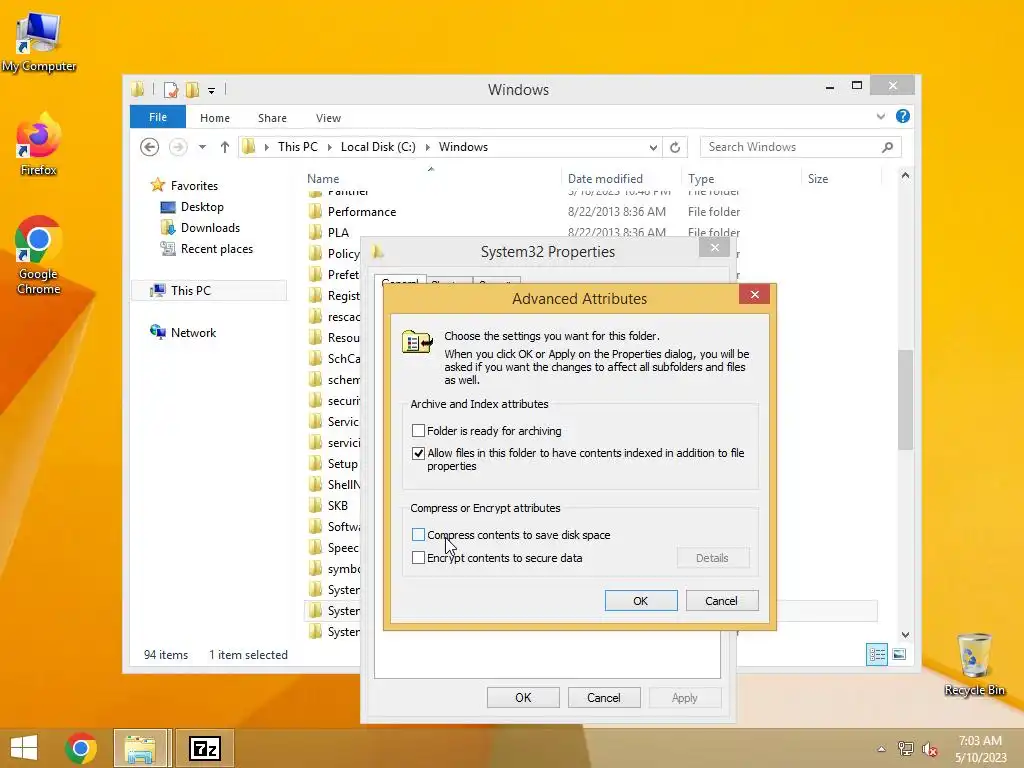Open Google Chrome desktop shortcut
The image size is (1024, 768).
39,256
